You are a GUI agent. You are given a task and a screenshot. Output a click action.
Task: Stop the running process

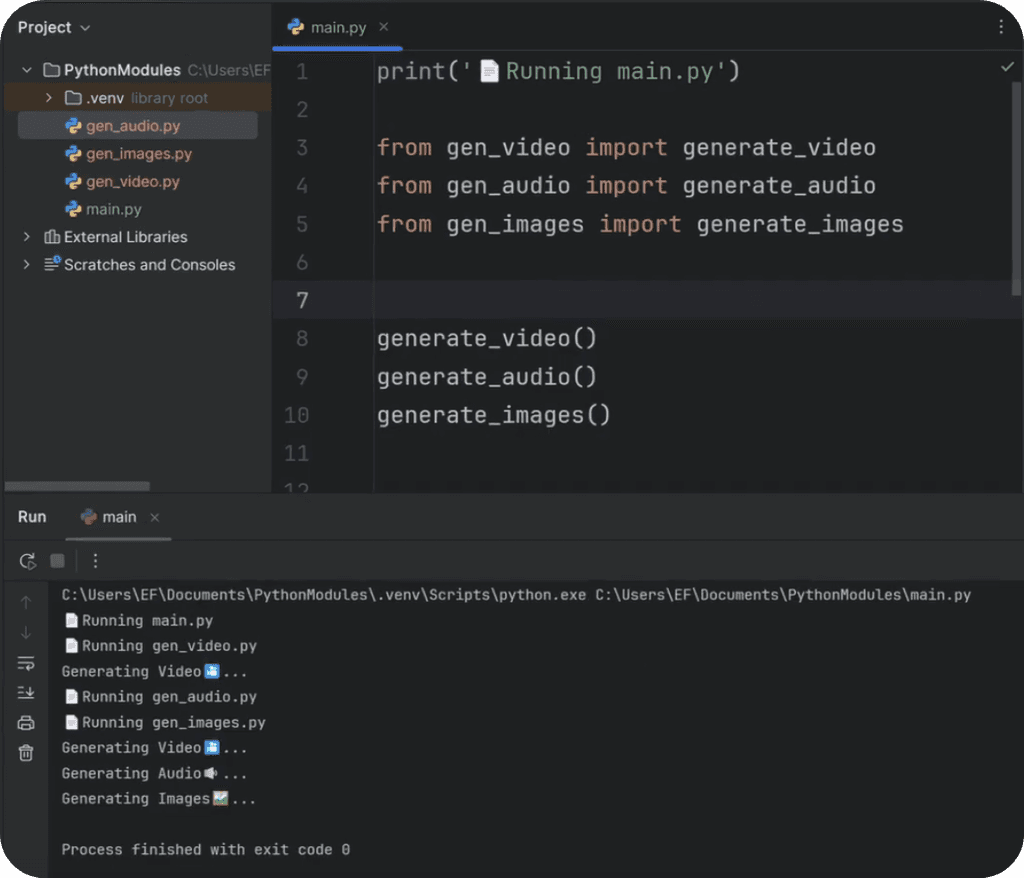(x=57, y=561)
